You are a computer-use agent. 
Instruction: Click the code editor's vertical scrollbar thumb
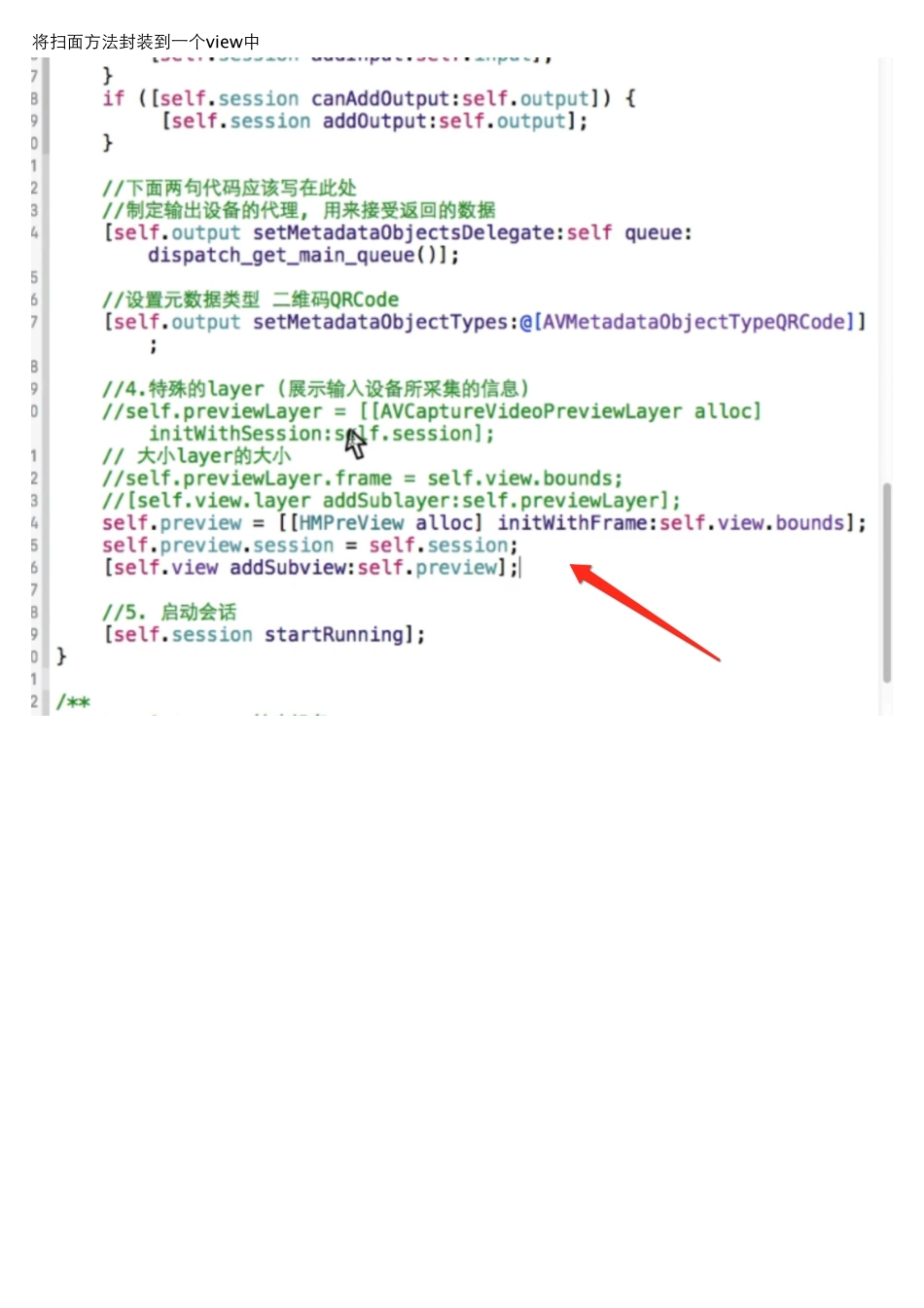click(x=886, y=582)
